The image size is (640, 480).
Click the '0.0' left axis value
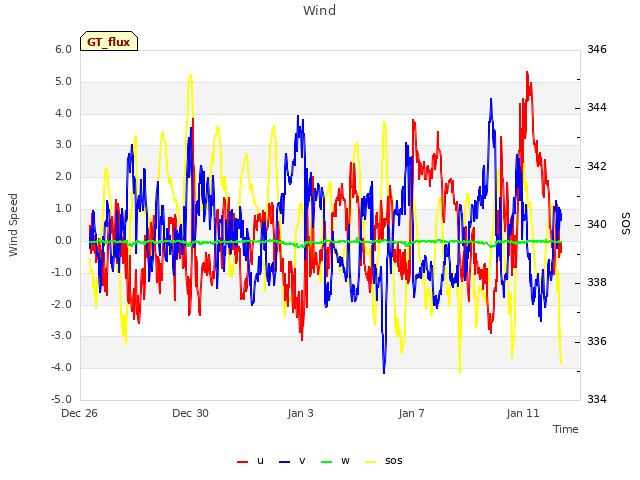click(x=63, y=240)
